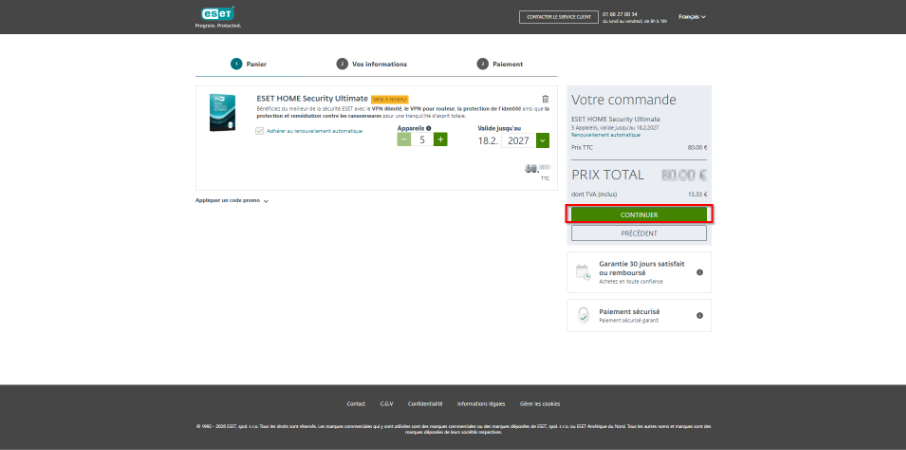906x450 pixels.
Task: Open Renouvellement automatique link in order summary
Action: [606, 135]
